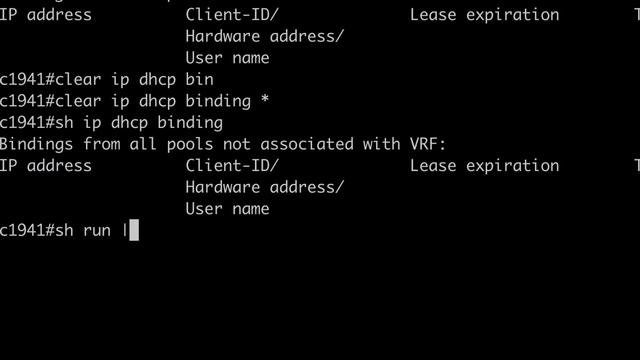
Task: Click 'User name' directly above the 'sh run' line
Action: click(x=227, y=209)
